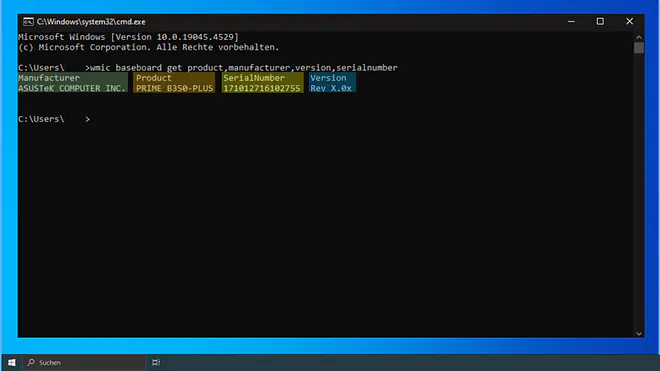Click the serial number 171012716102755

[261, 88]
